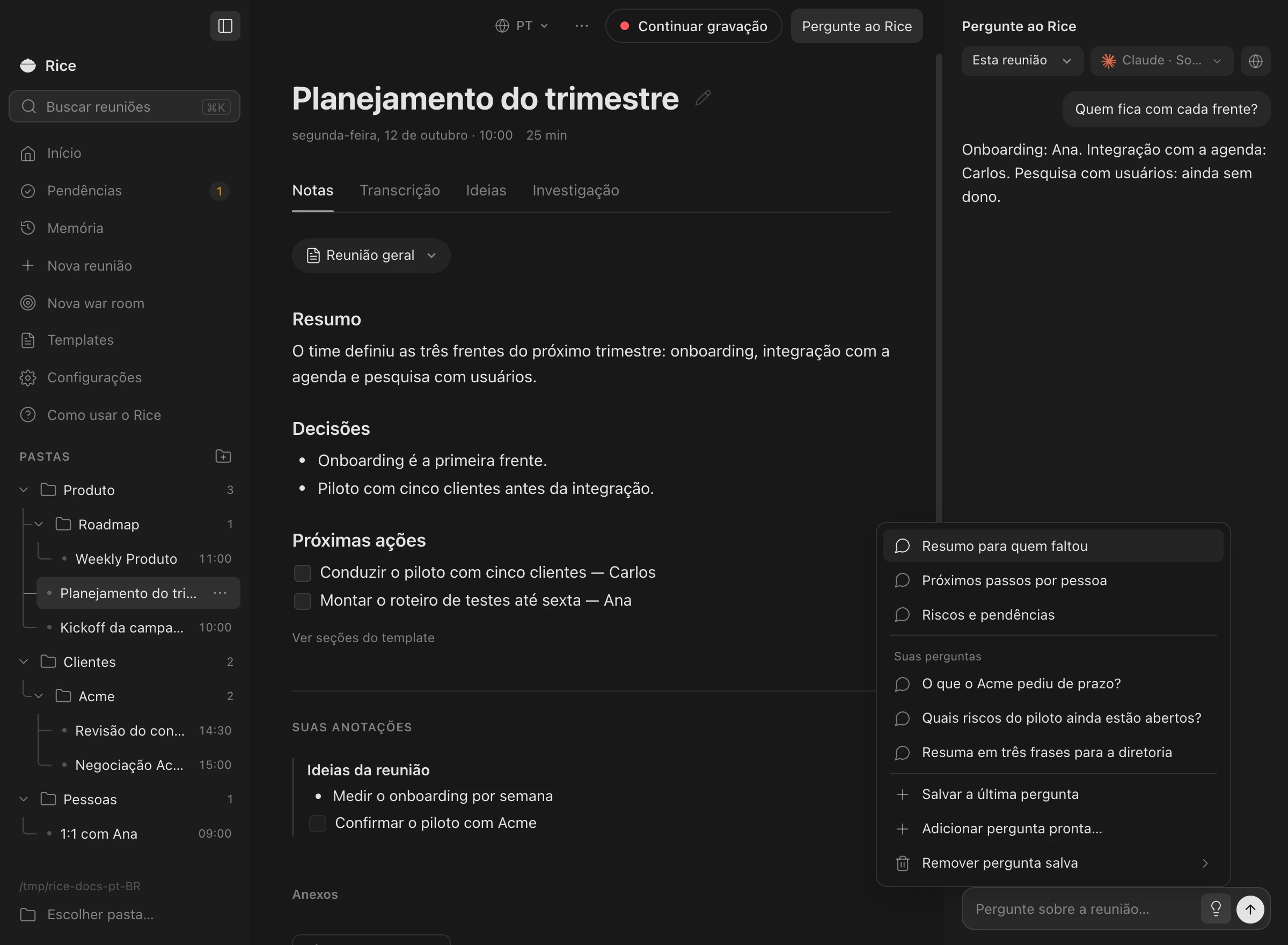Open the Claude model selector dropdown
The width and height of the screenshot is (1288, 945).
[x=1161, y=61]
